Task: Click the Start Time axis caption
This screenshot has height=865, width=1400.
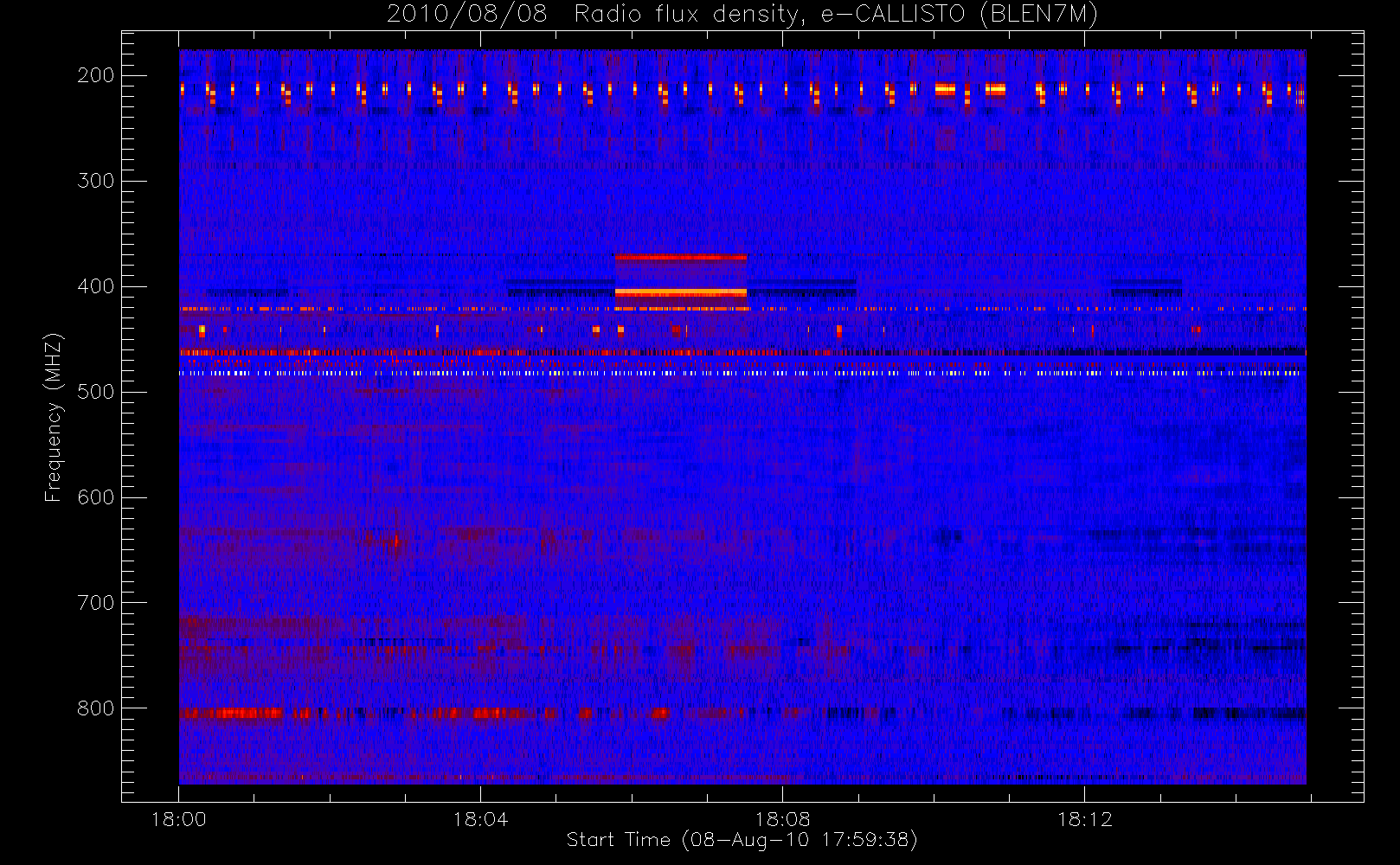Action: pos(742,840)
